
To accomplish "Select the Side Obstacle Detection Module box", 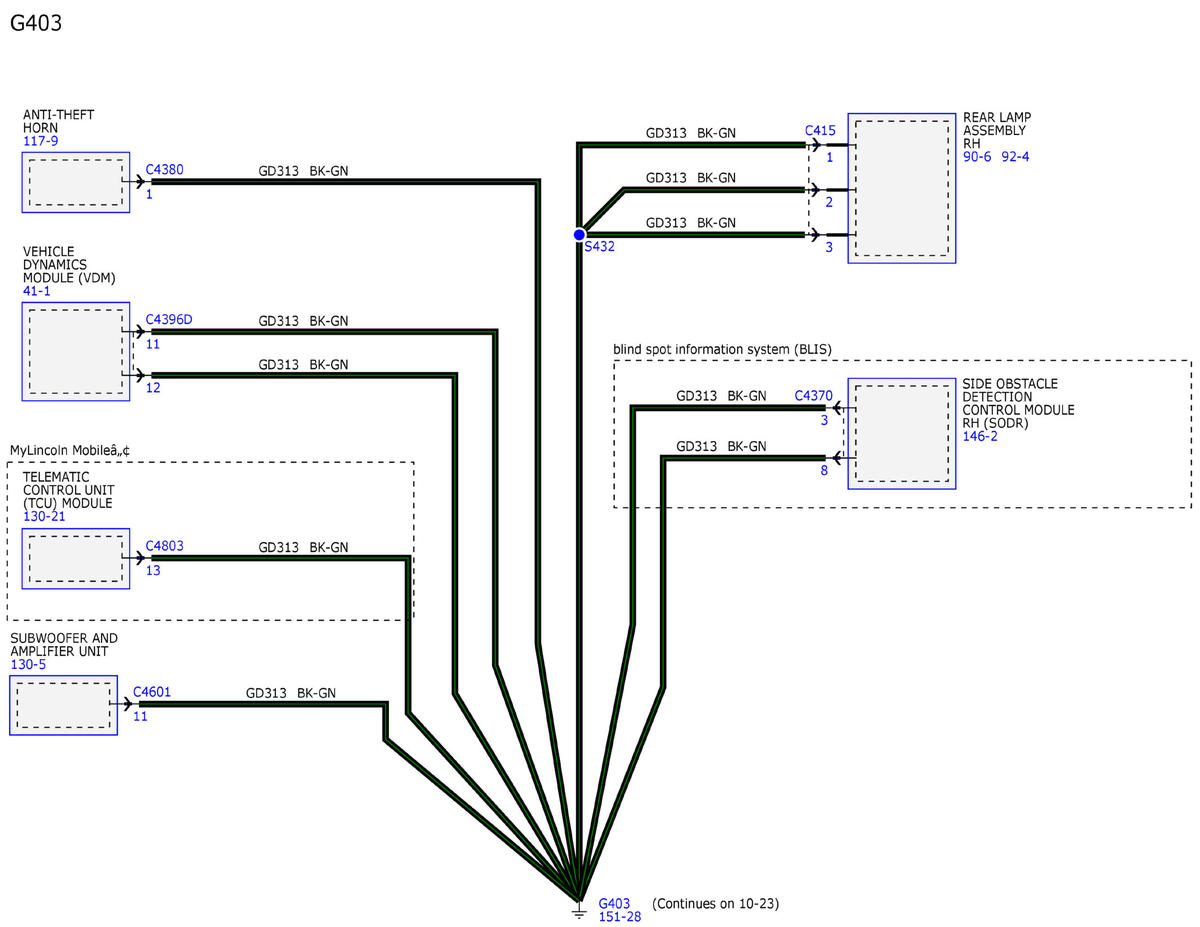I will click(x=901, y=433).
